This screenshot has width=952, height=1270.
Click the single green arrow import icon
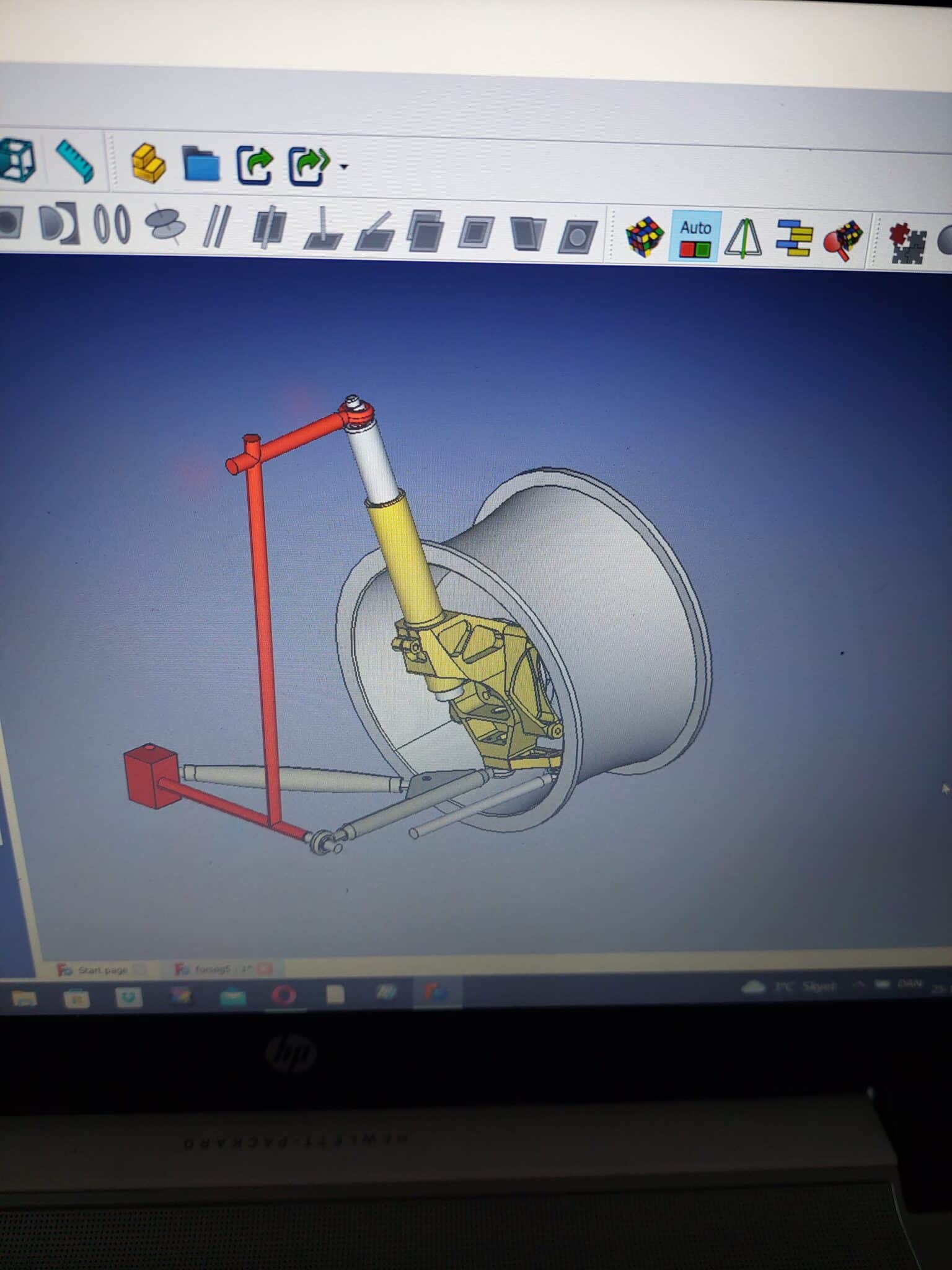pyautogui.click(x=255, y=165)
